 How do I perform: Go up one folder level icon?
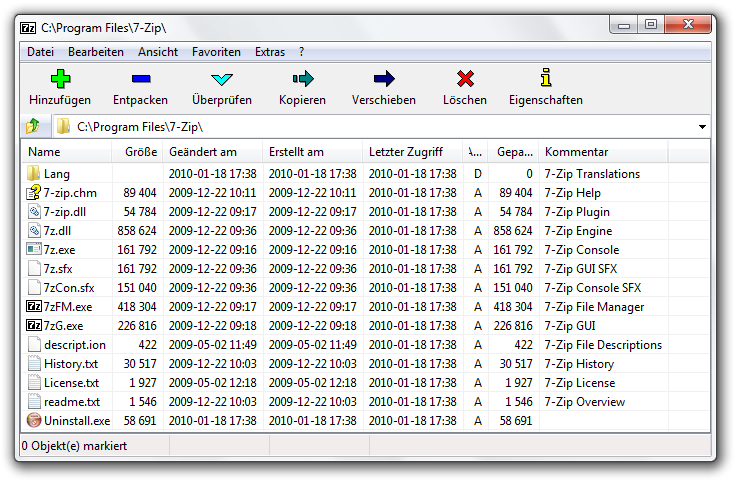[33, 126]
